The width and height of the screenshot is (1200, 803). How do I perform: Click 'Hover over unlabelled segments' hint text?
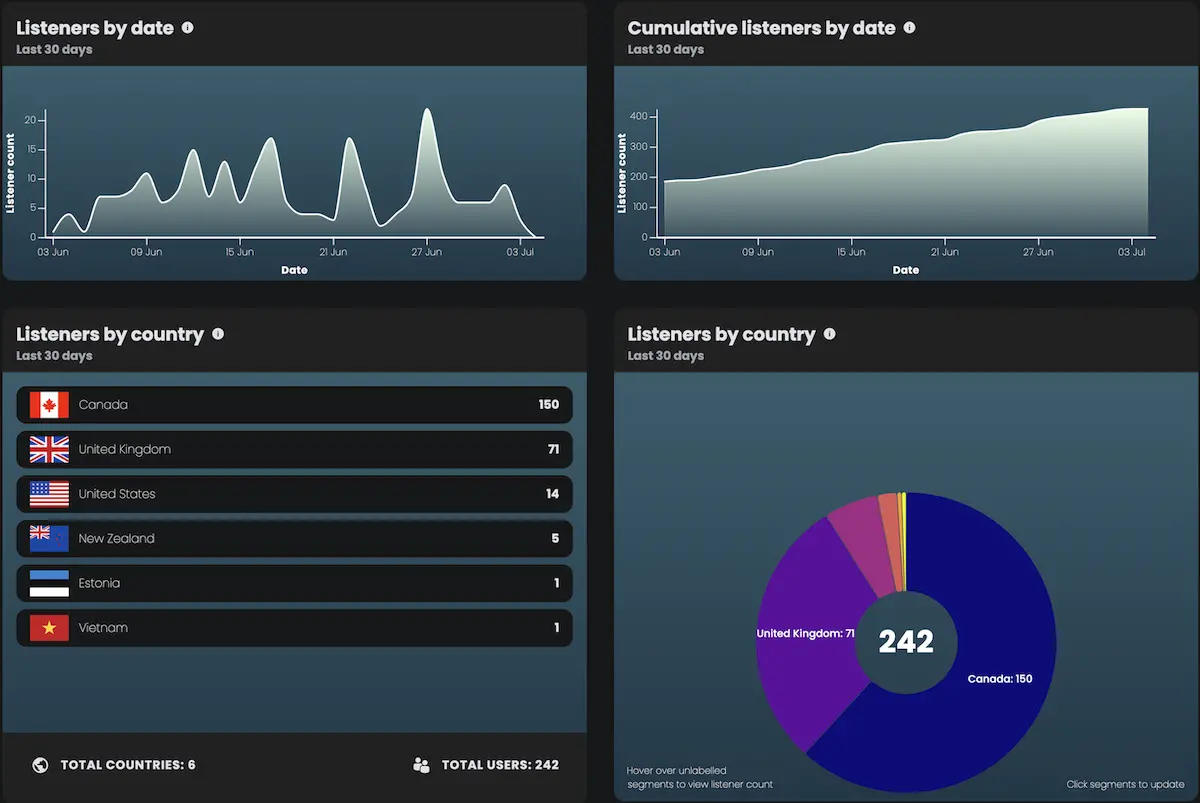click(x=700, y=777)
